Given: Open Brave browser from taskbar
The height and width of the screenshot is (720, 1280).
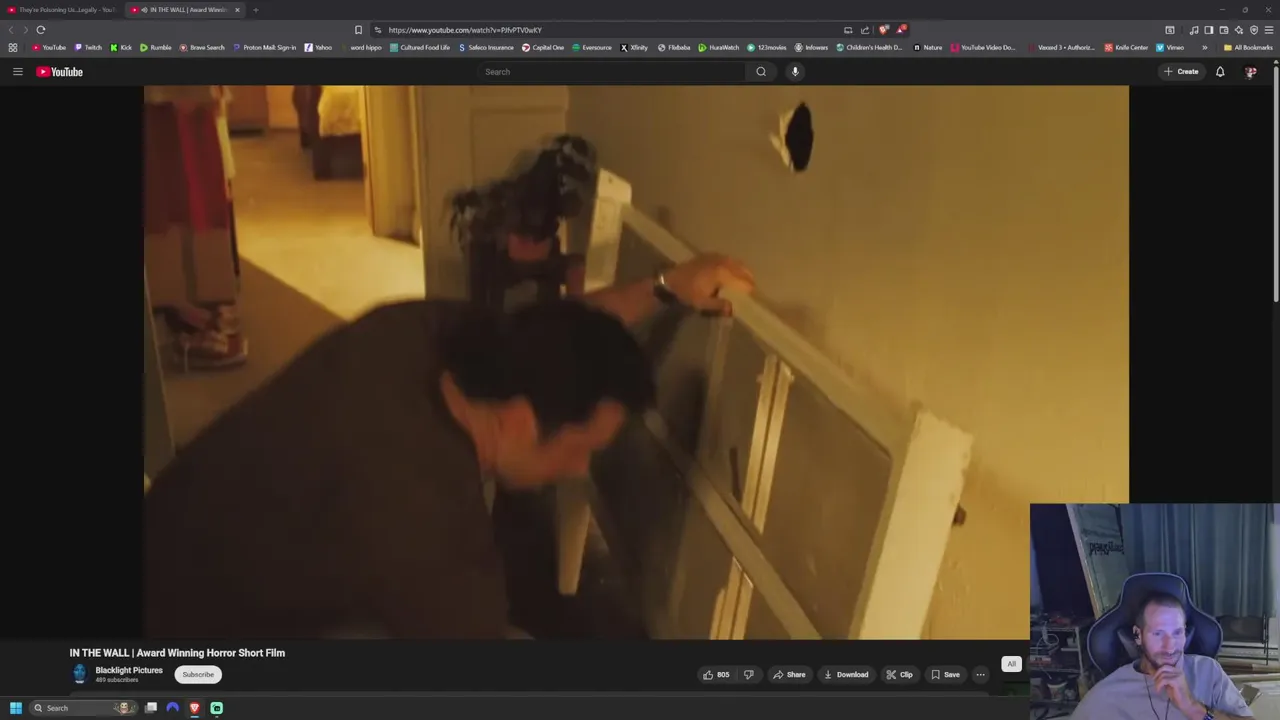Looking at the screenshot, I should (x=194, y=708).
